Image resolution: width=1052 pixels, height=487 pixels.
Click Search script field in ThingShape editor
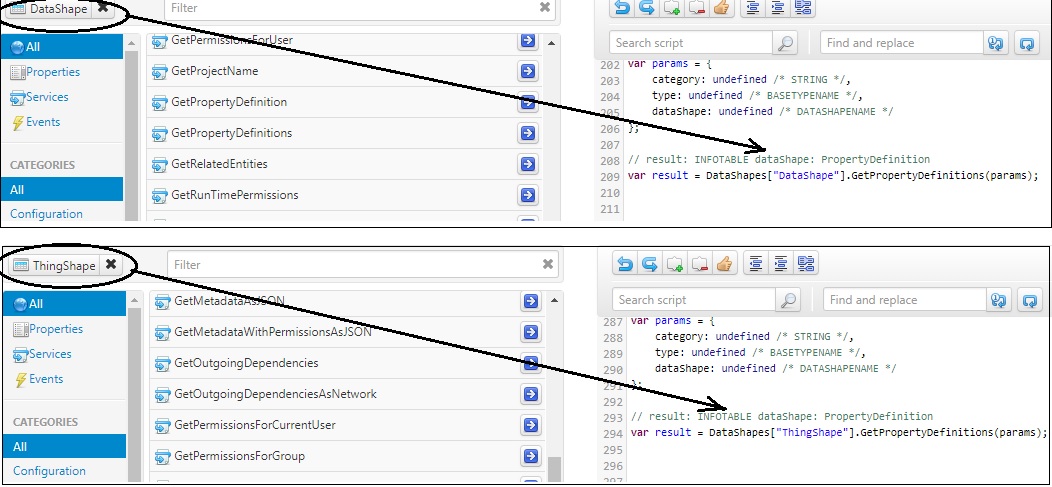[x=694, y=300]
